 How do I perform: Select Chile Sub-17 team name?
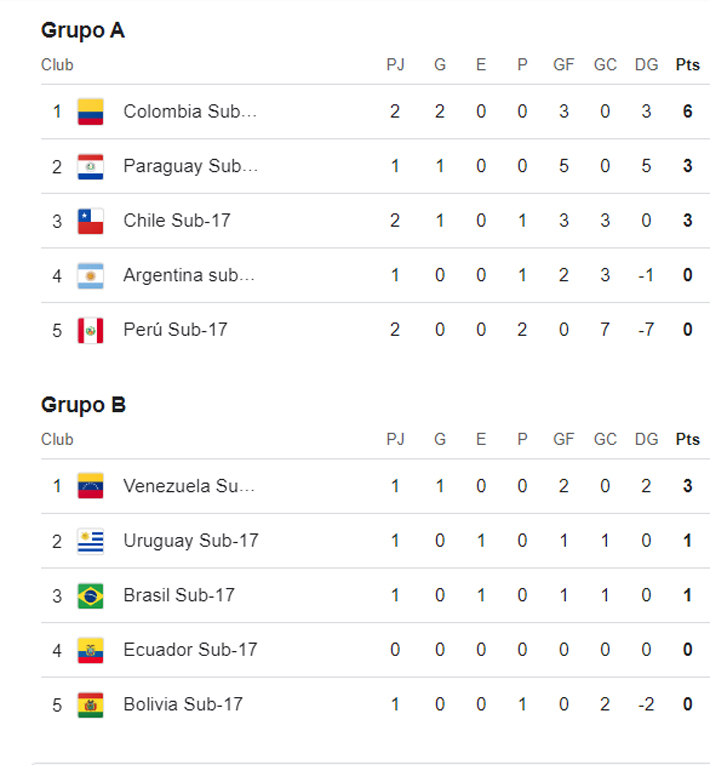click(177, 220)
